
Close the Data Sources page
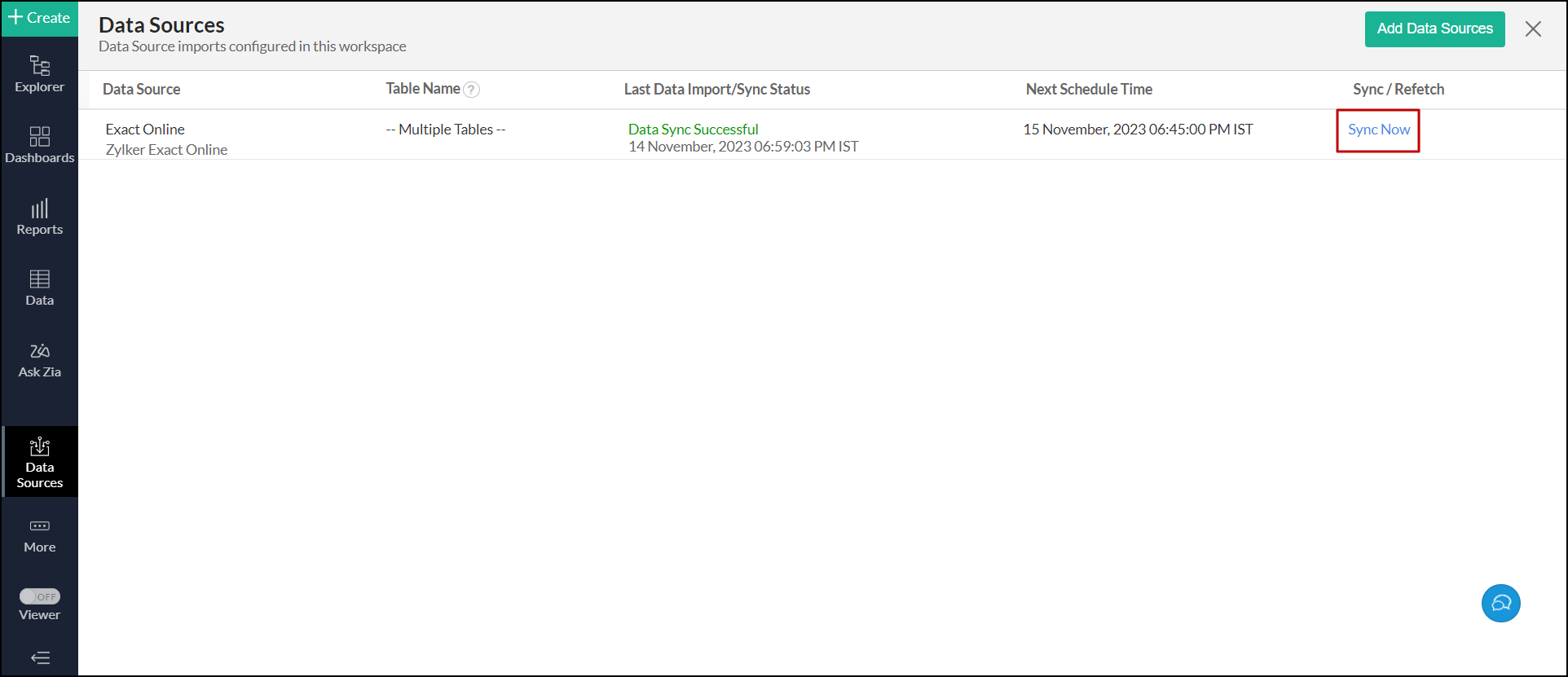point(1533,29)
